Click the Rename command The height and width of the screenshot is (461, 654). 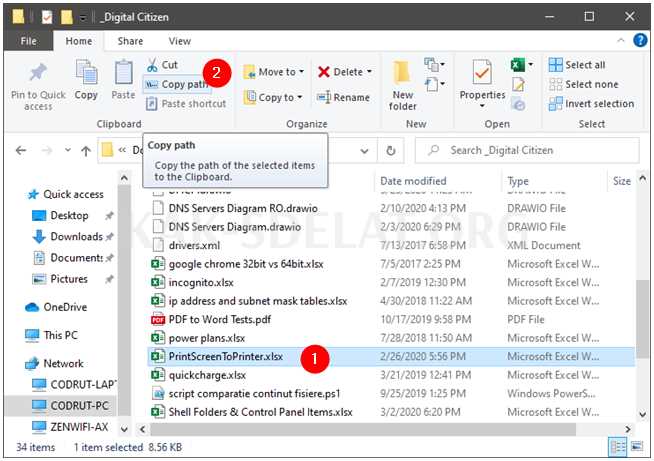point(343,98)
